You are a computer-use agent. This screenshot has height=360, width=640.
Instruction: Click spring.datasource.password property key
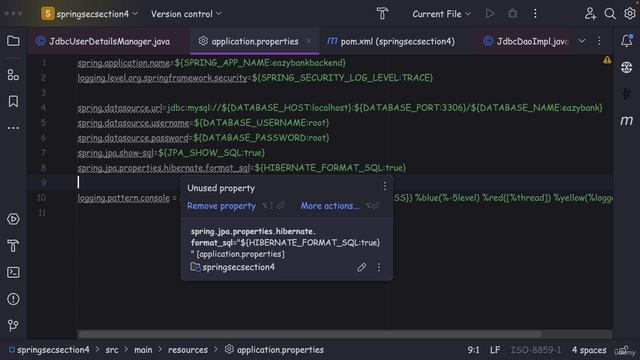(133, 138)
